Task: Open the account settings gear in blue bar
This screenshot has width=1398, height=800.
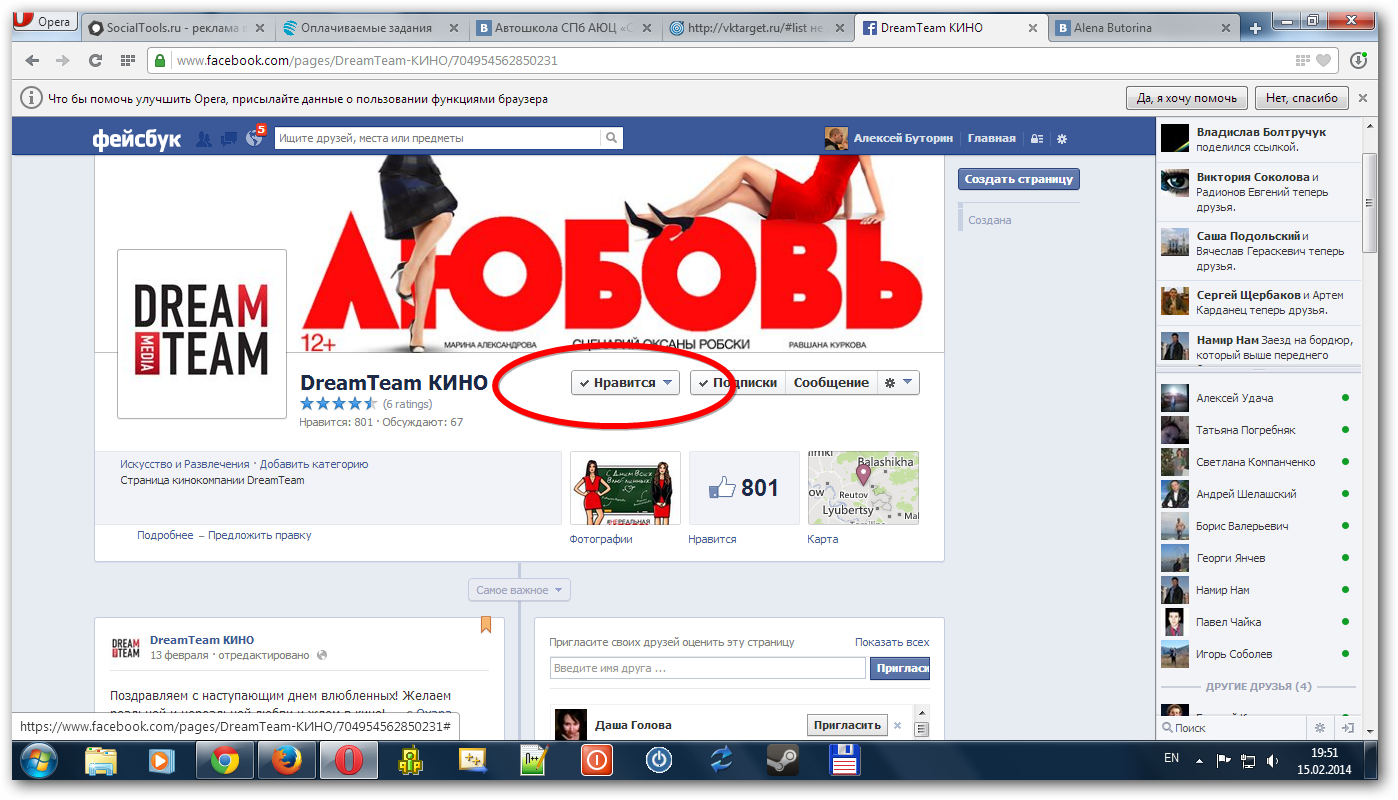Action: coord(1062,139)
